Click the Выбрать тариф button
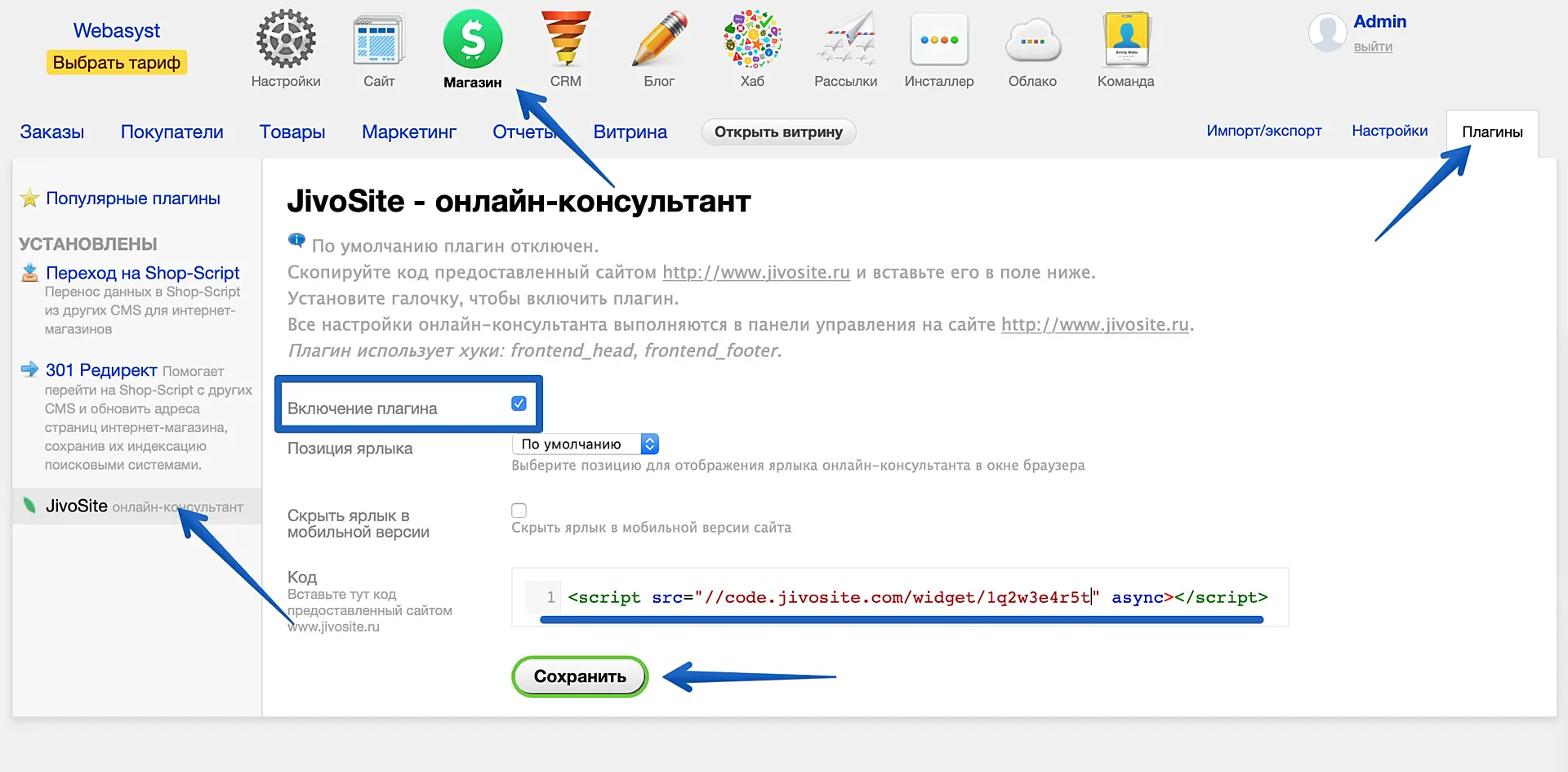The height and width of the screenshot is (772, 1568). (x=117, y=62)
